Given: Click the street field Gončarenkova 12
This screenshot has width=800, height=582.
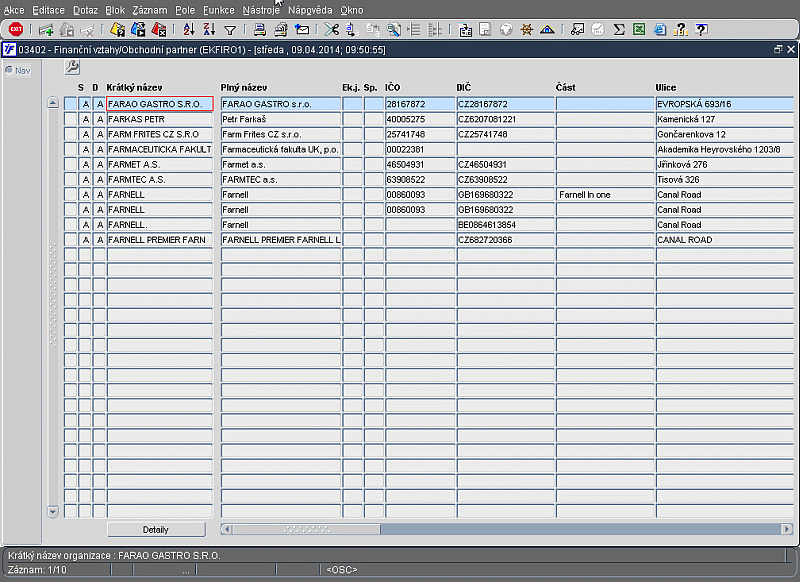Looking at the screenshot, I should coord(724,135).
